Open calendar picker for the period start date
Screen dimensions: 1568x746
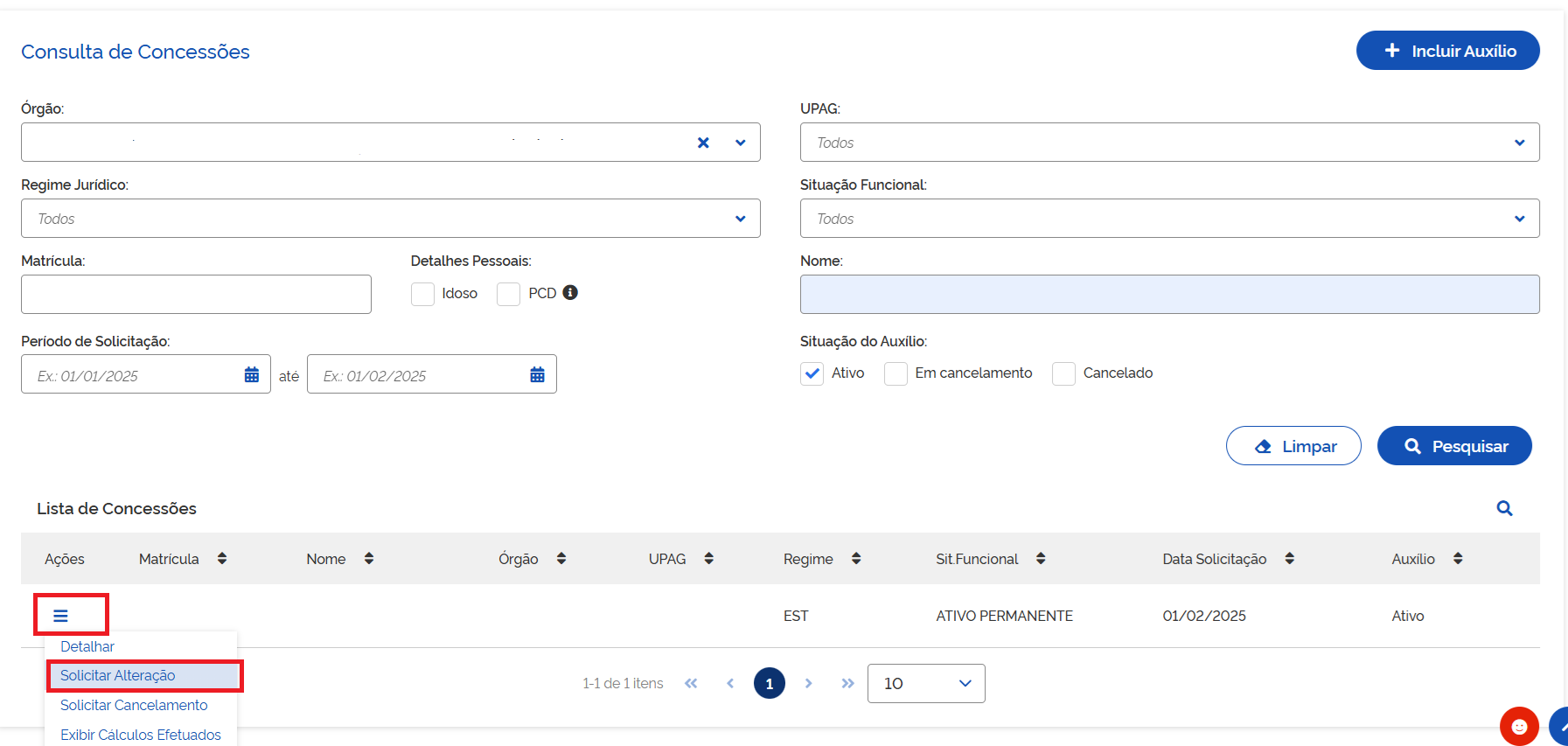tap(252, 375)
